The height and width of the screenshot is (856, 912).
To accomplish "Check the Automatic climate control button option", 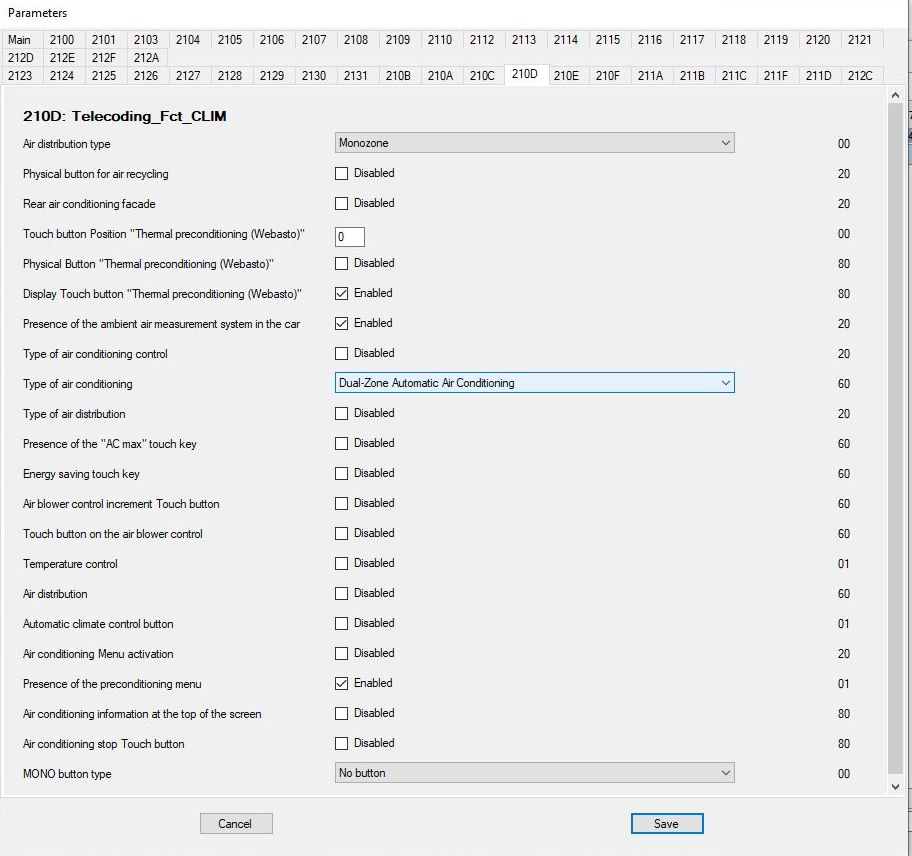I will [342, 623].
